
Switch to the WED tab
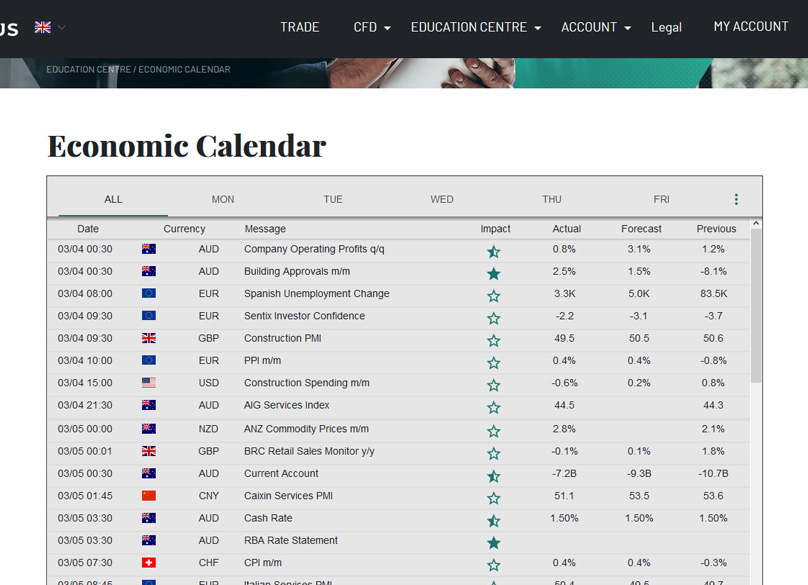442,199
